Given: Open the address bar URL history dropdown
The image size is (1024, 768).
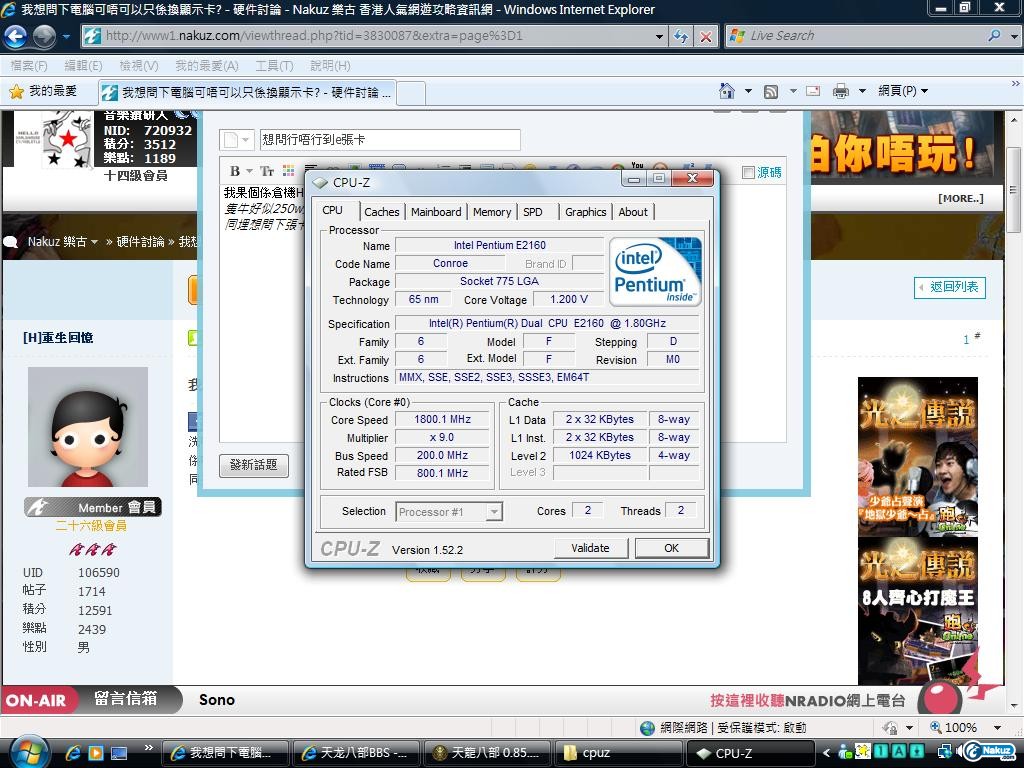Looking at the screenshot, I should pos(659,36).
